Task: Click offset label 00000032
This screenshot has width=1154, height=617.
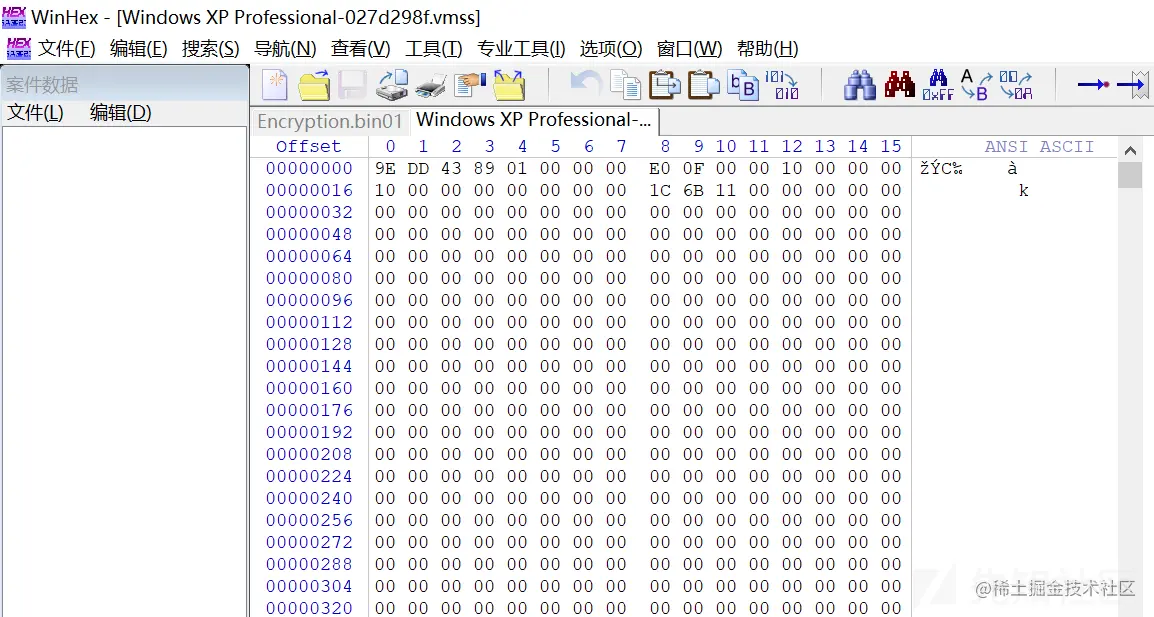Action: pyautogui.click(x=309, y=213)
